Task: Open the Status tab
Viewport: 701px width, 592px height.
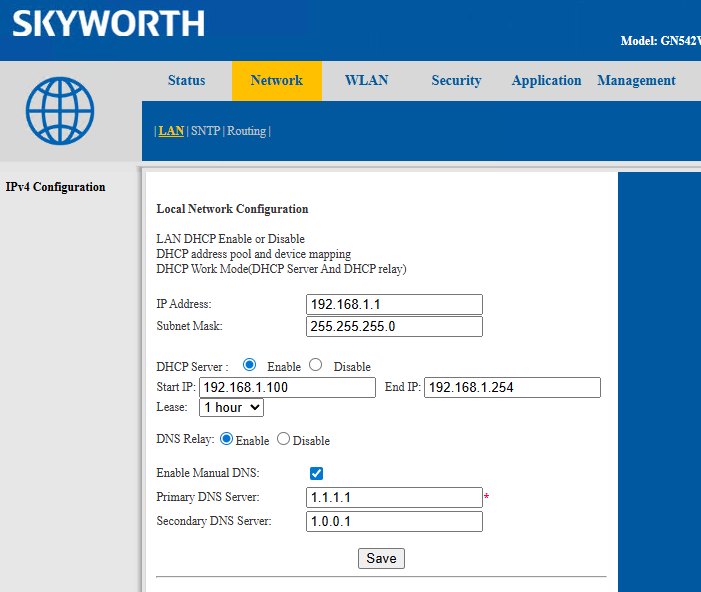Action: click(x=186, y=81)
